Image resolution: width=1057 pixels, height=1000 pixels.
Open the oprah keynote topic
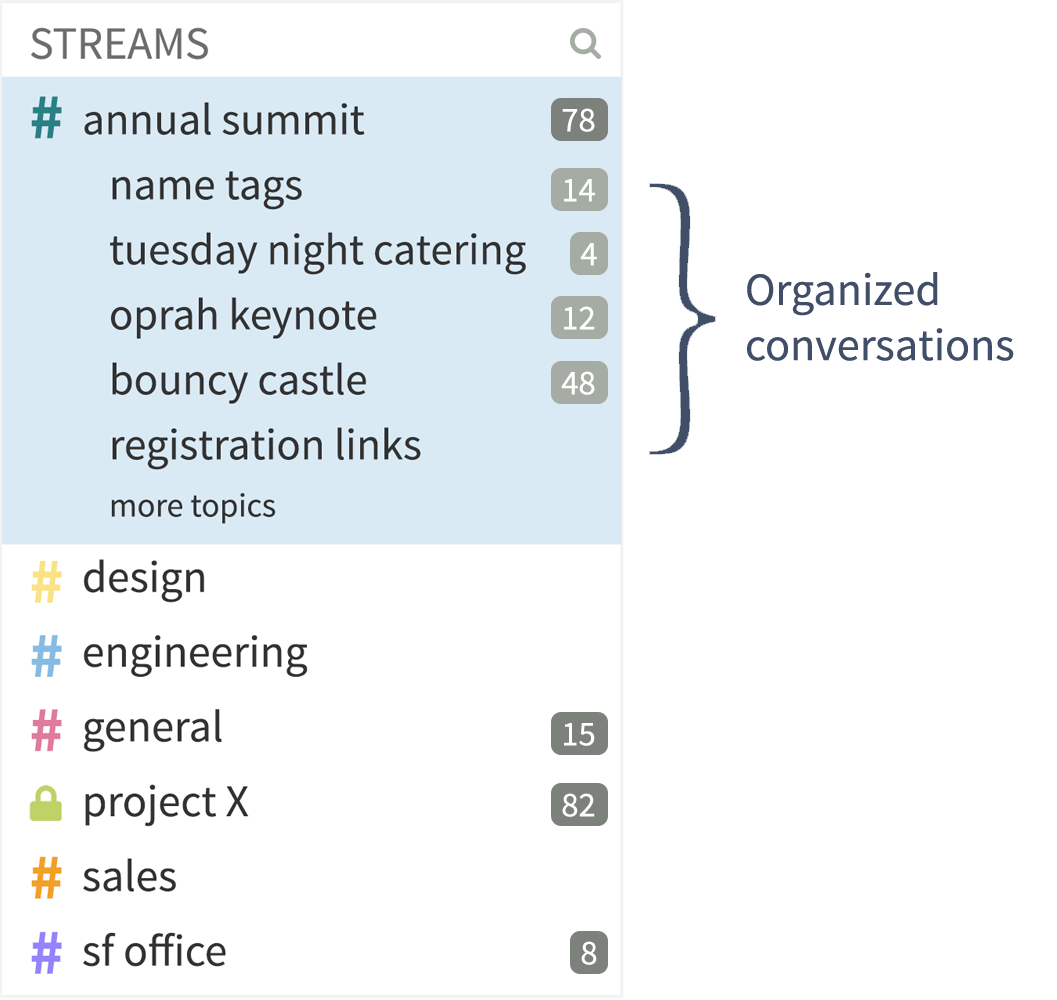pos(243,315)
